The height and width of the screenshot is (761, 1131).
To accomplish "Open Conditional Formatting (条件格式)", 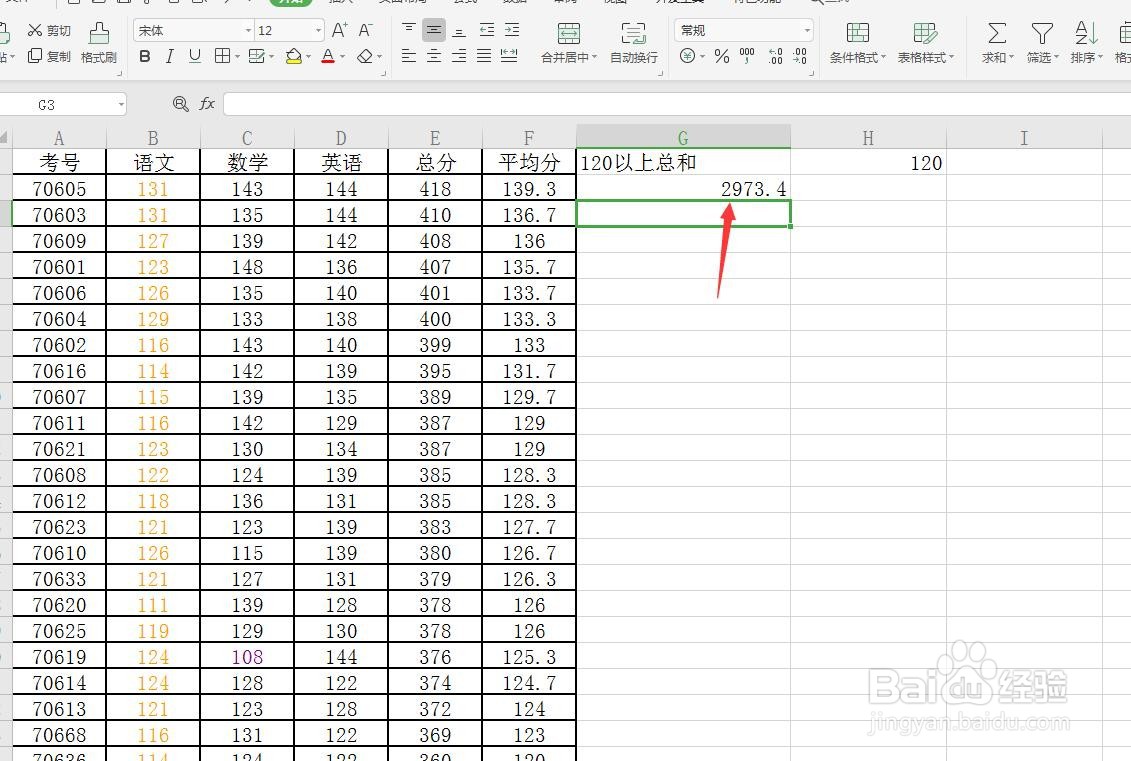I will click(857, 43).
